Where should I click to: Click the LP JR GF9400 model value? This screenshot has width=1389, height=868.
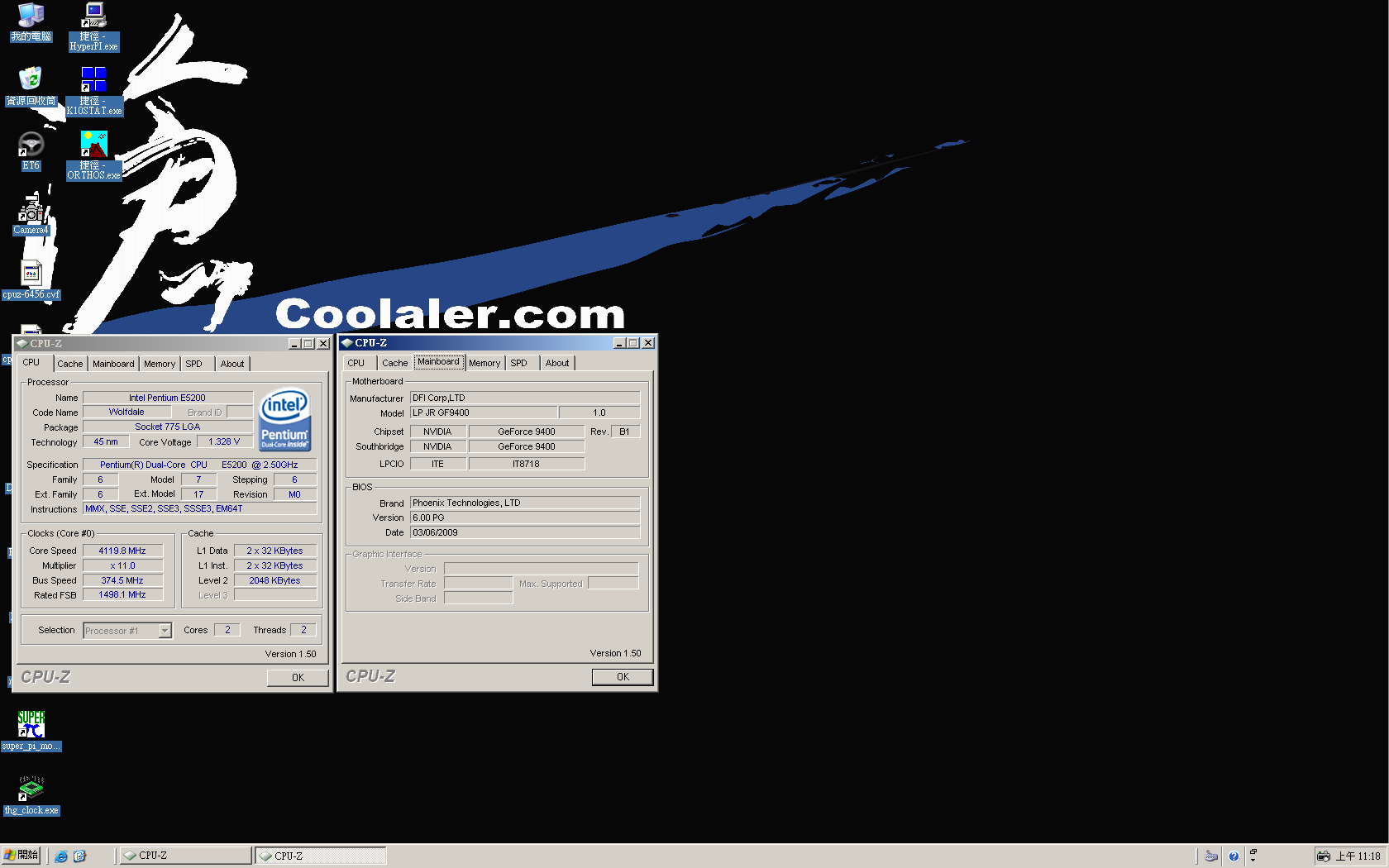coord(483,413)
